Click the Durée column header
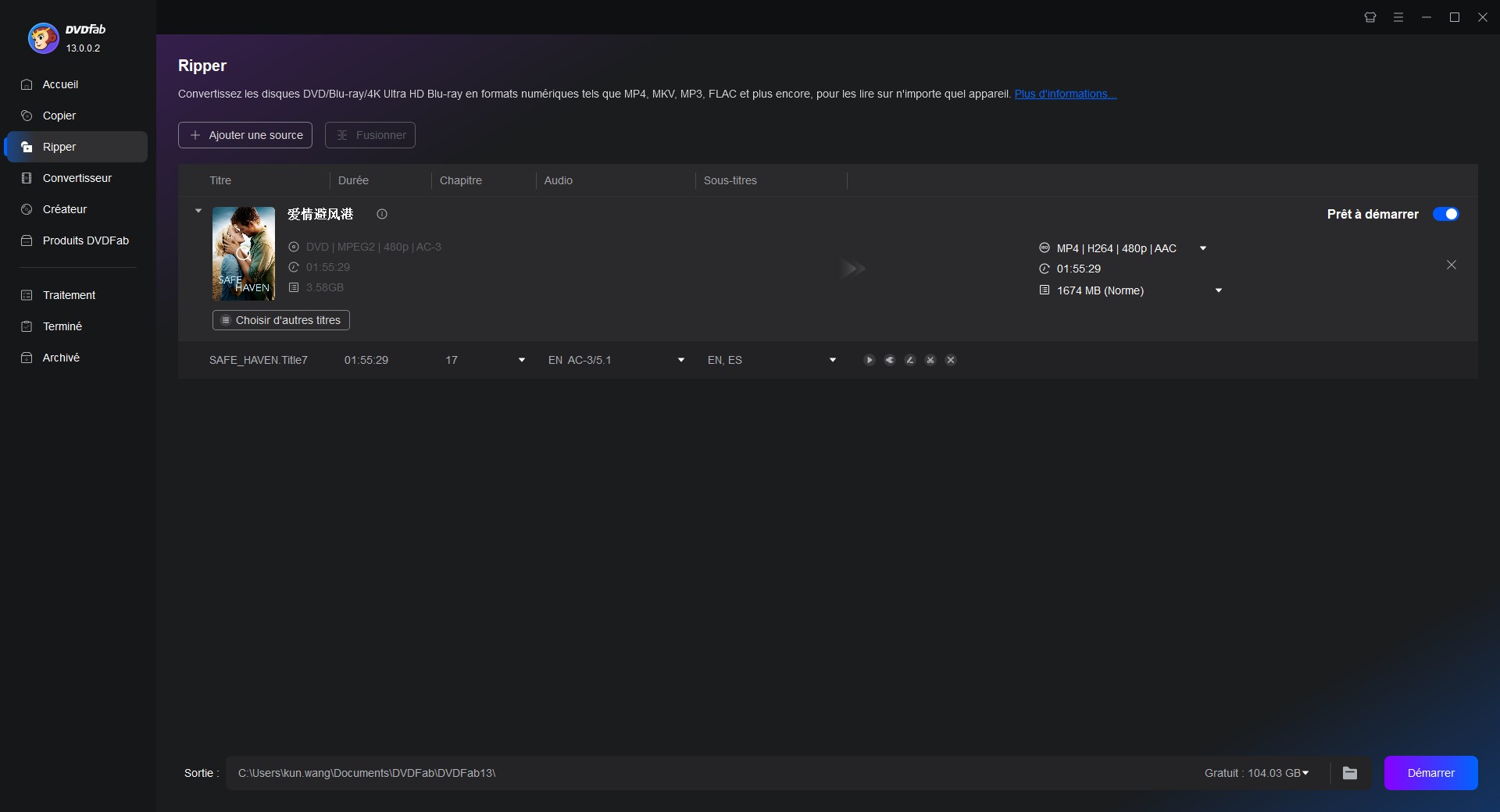1500x812 pixels. click(x=353, y=180)
